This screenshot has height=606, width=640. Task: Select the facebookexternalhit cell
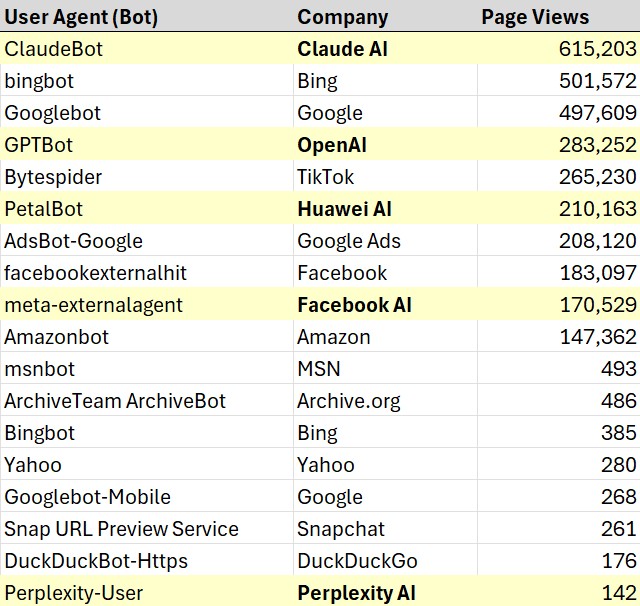[95, 273]
